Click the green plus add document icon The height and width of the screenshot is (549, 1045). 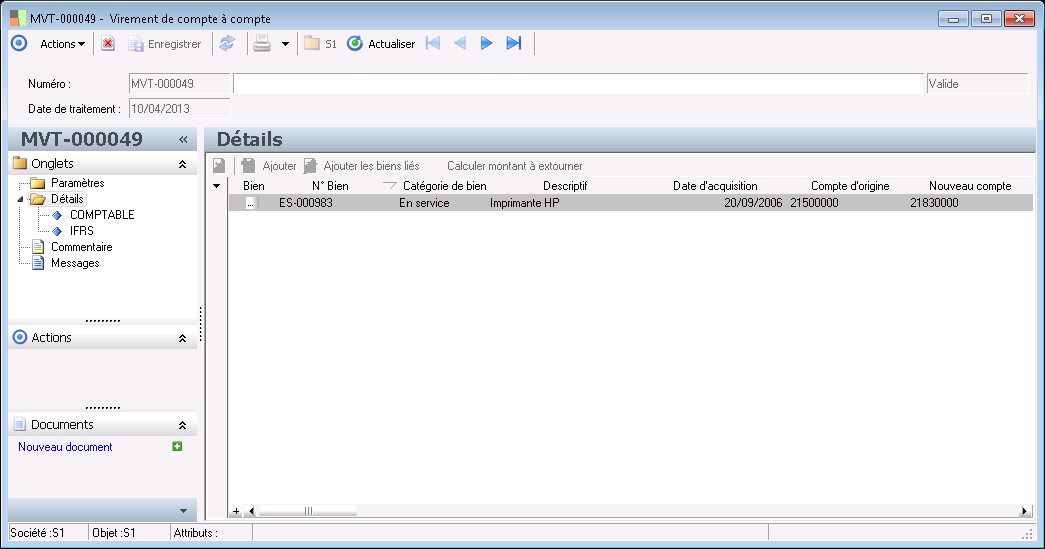coord(177,446)
